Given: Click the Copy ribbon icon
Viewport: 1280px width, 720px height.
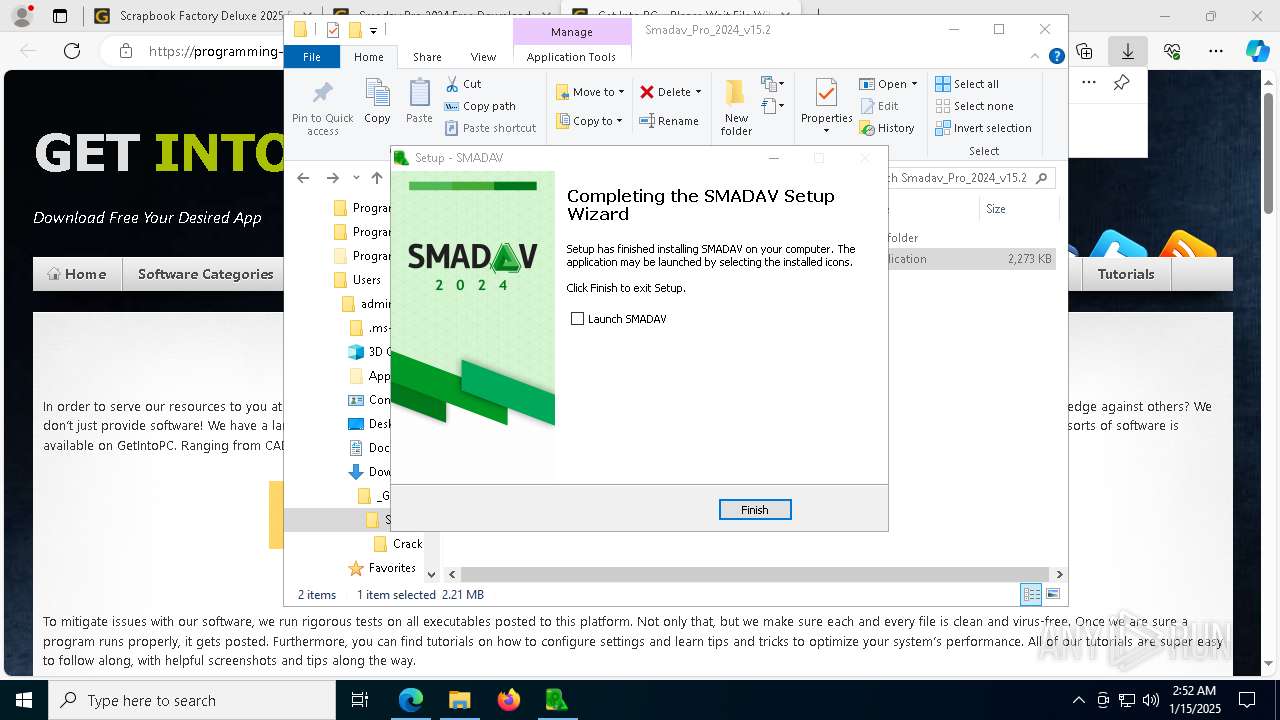Looking at the screenshot, I should (x=377, y=102).
